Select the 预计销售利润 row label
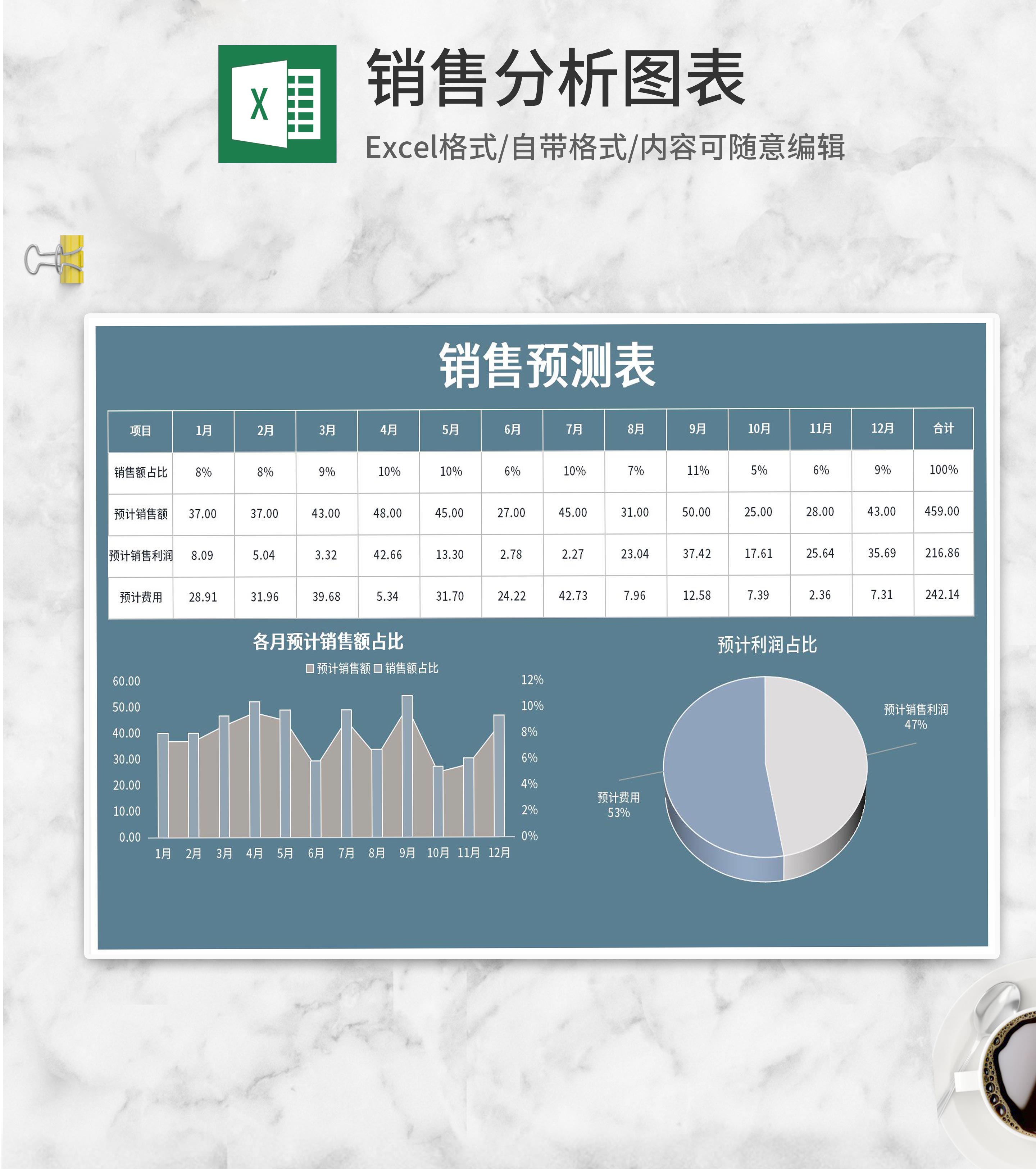 click(140, 555)
